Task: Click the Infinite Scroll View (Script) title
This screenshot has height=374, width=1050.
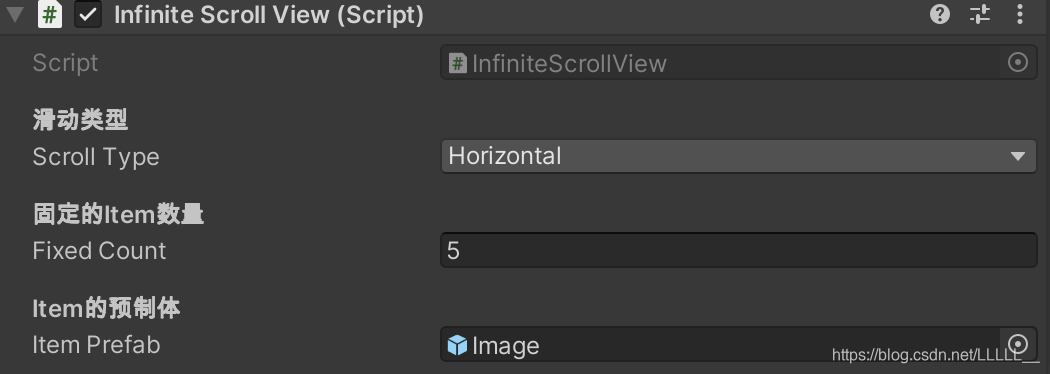Action: (x=269, y=15)
